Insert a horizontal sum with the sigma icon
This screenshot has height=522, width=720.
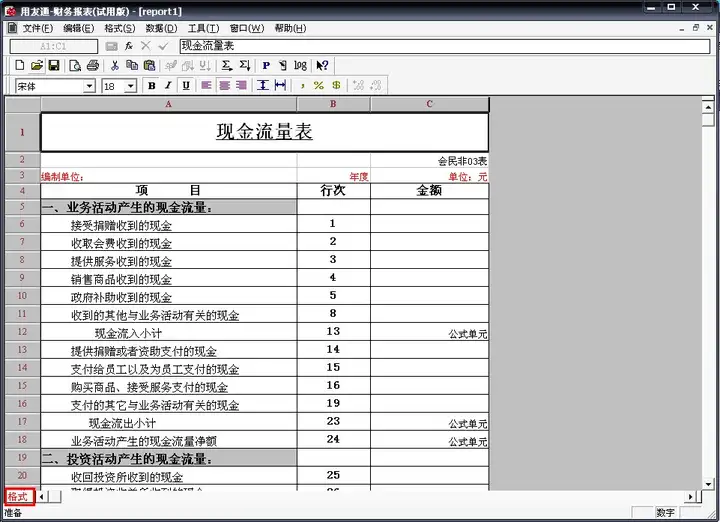(226, 66)
